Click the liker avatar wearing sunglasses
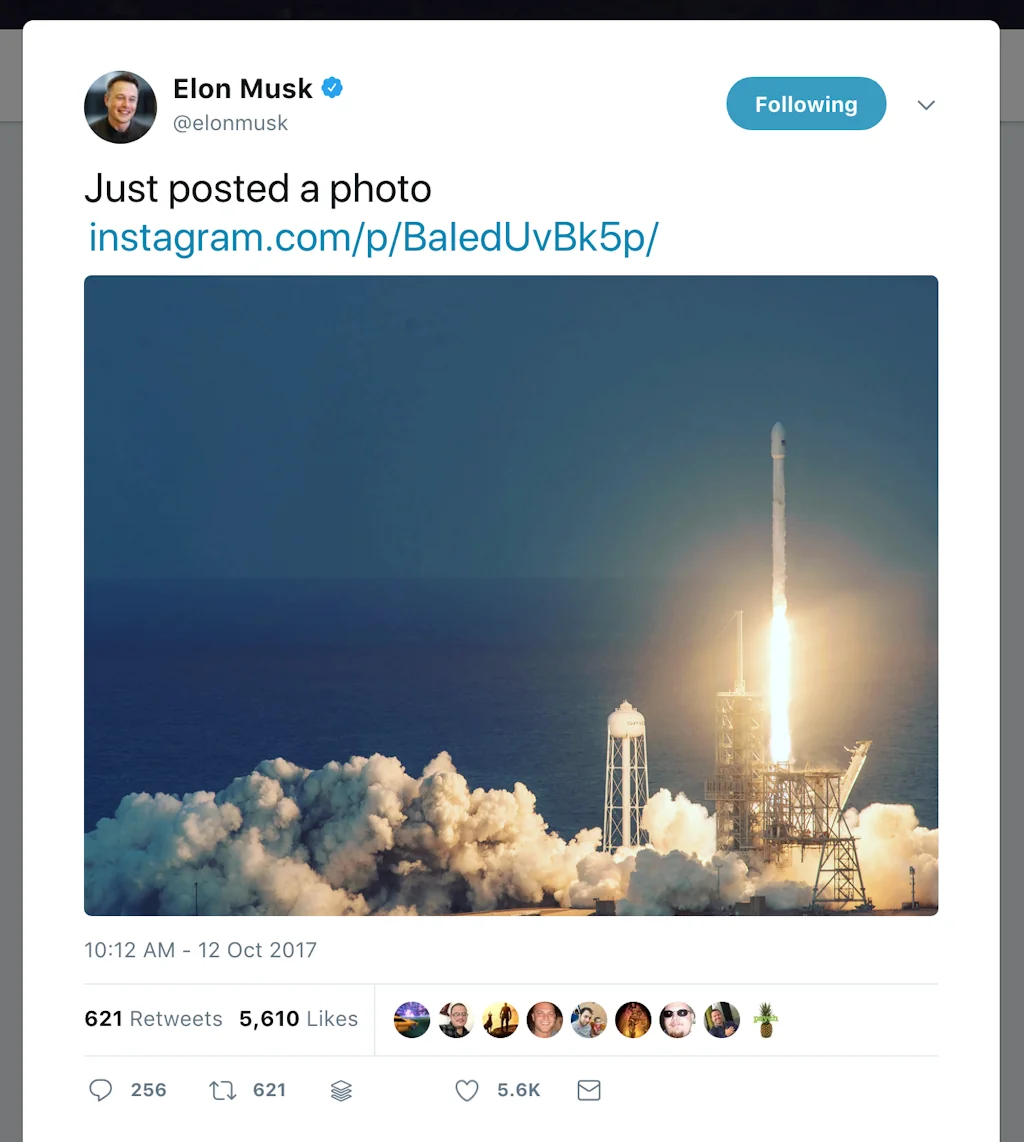This screenshot has height=1142, width=1024. (677, 1020)
